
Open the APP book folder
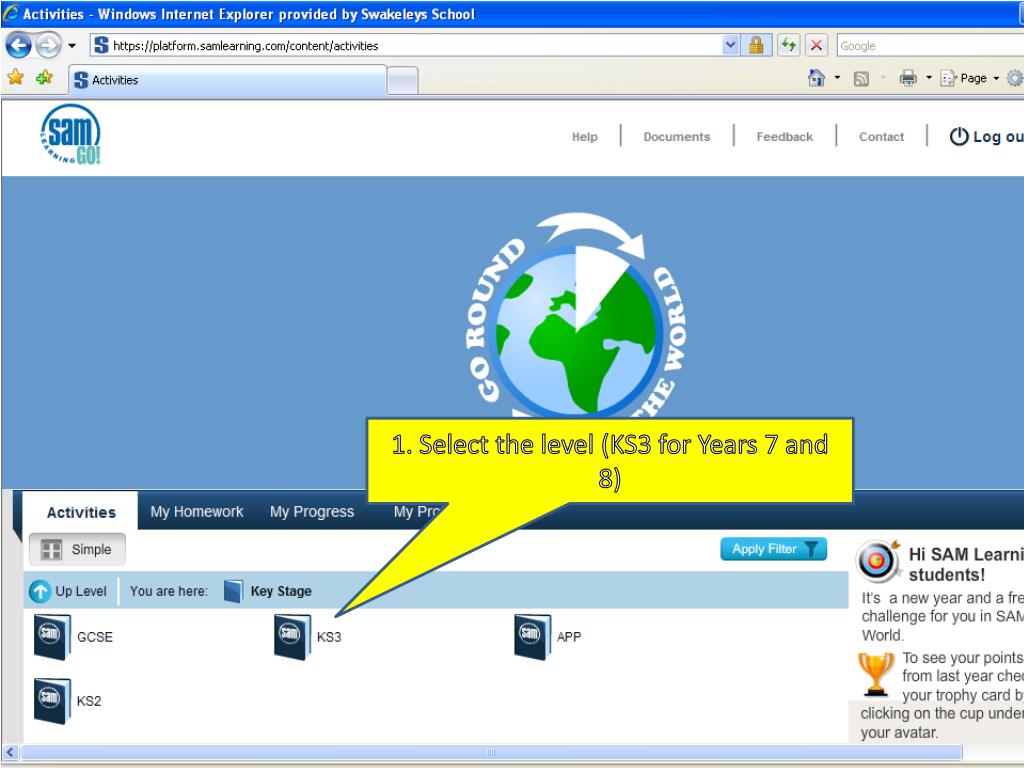pos(547,637)
